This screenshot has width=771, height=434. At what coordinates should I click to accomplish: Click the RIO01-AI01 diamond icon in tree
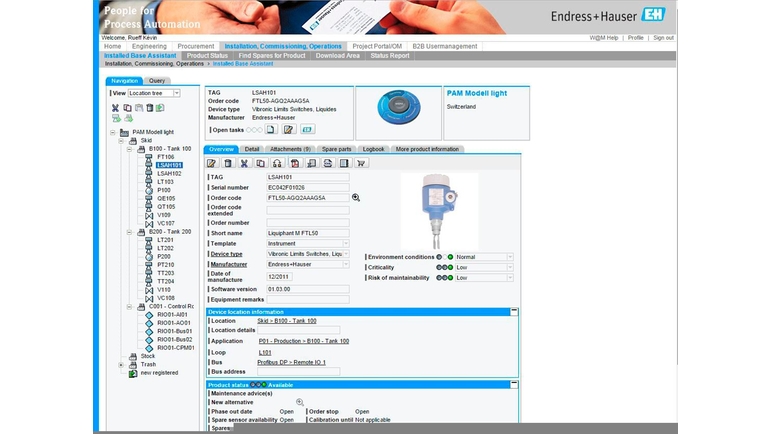pos(149,315)
